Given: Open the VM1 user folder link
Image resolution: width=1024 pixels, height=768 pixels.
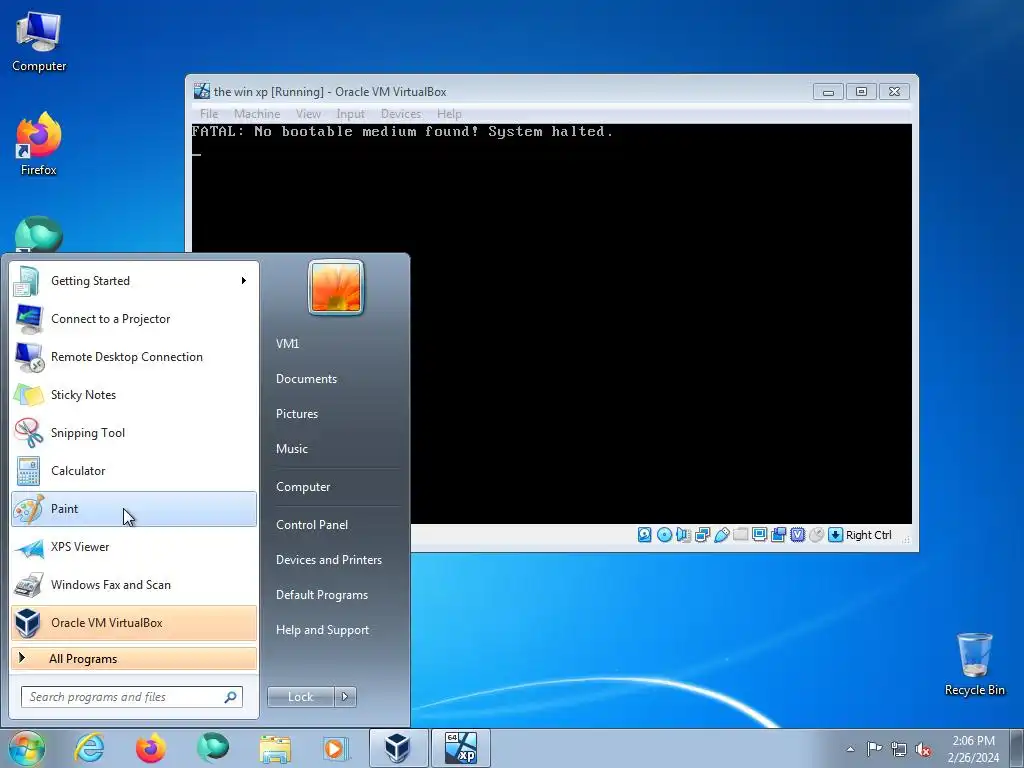Looking at the screenshot, I should (287, 344).
